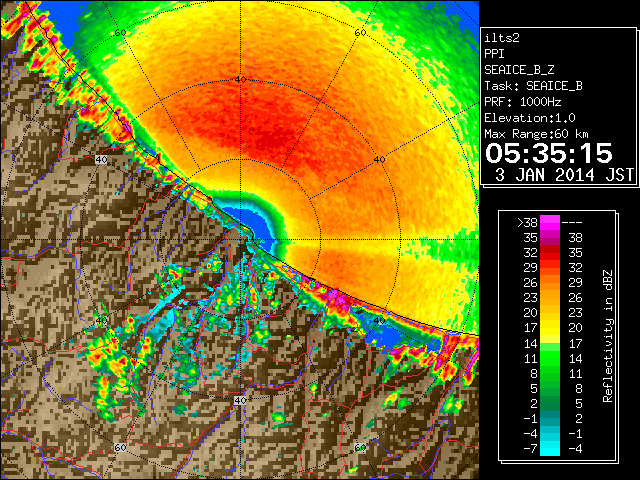Click the "40" range label south of radar
The width and height of the screenshot is (640, 480).
[240, 401]
